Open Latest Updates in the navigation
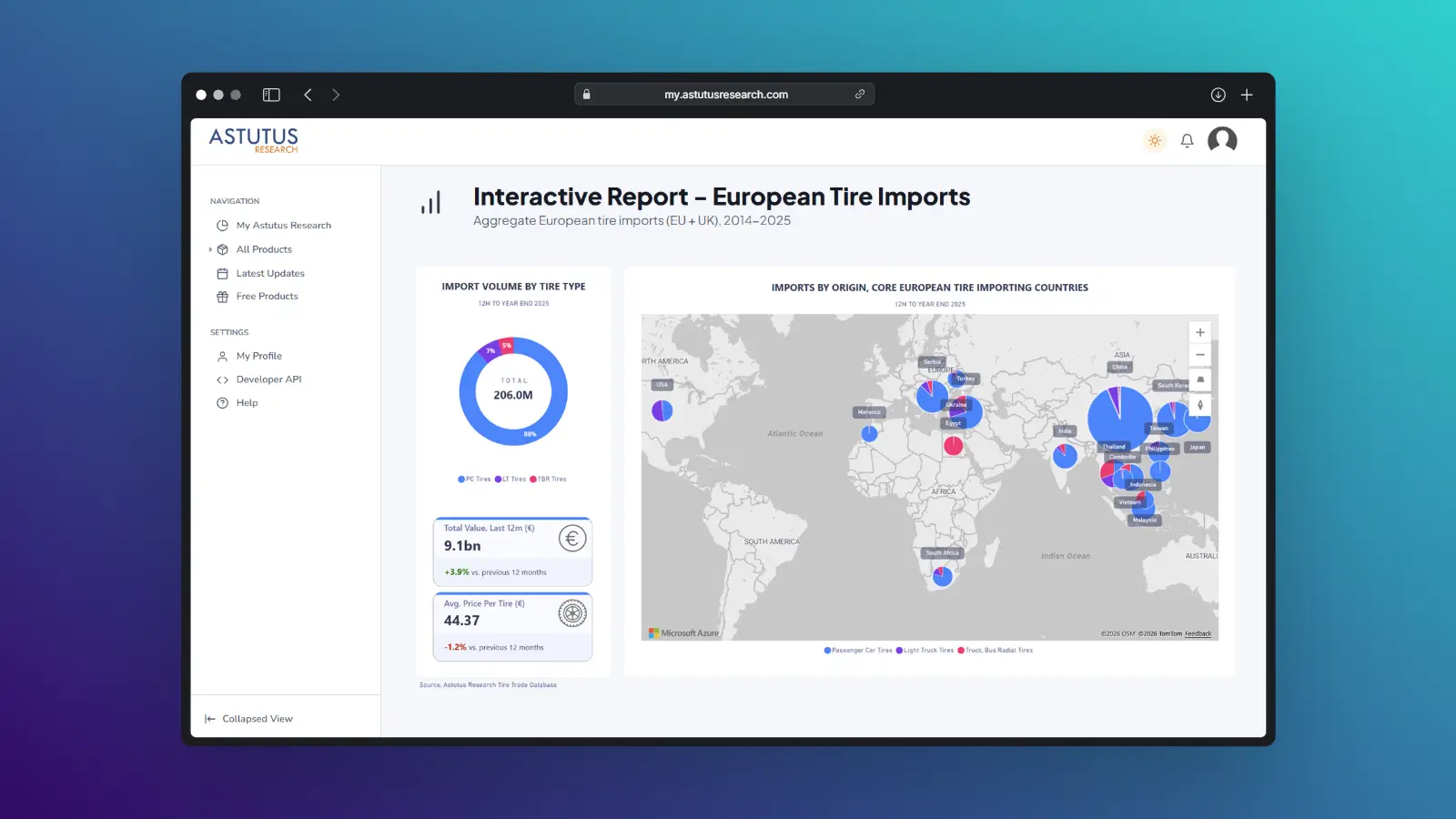1456x819 pixels. (269, 272)
